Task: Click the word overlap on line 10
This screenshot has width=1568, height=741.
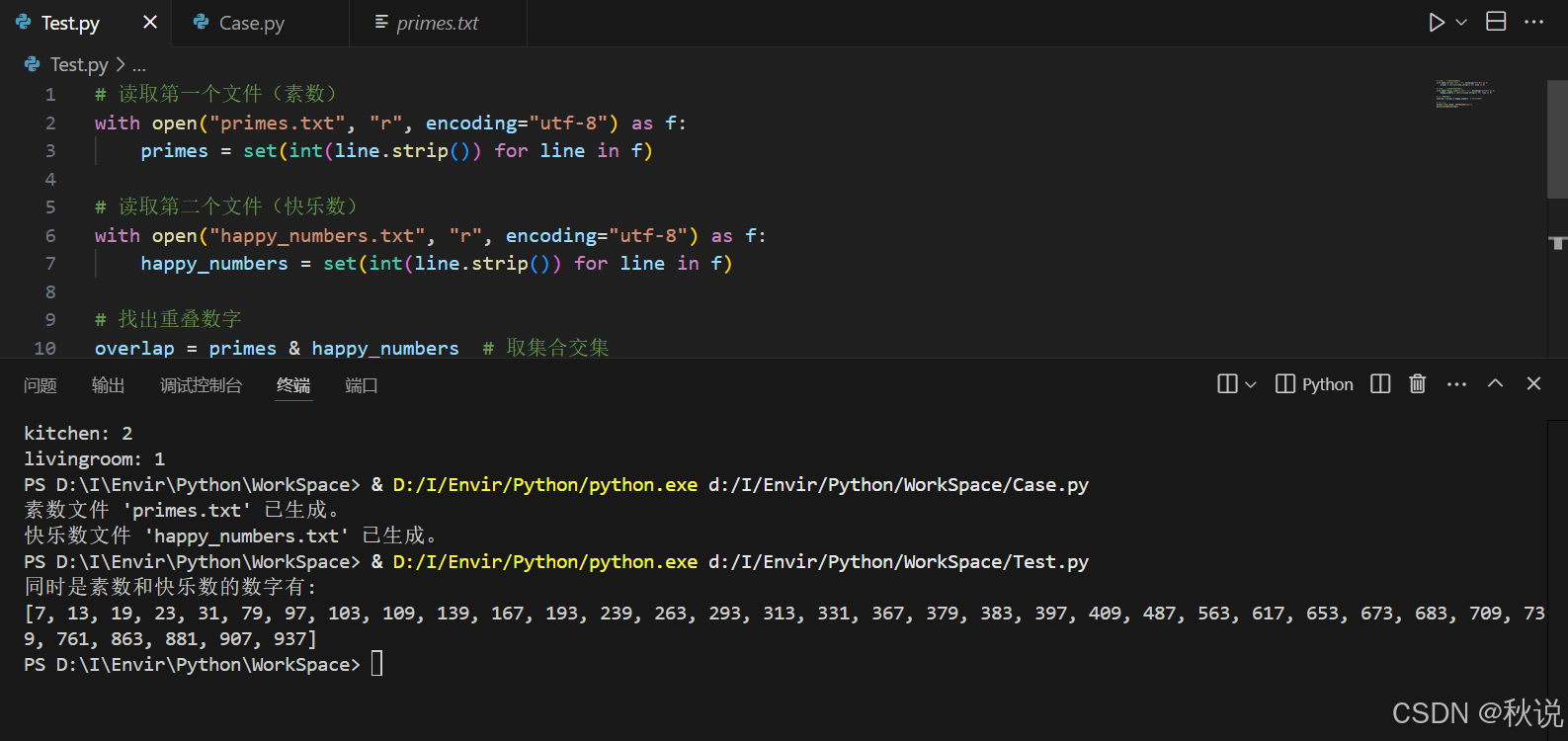Action: [134, 349]
